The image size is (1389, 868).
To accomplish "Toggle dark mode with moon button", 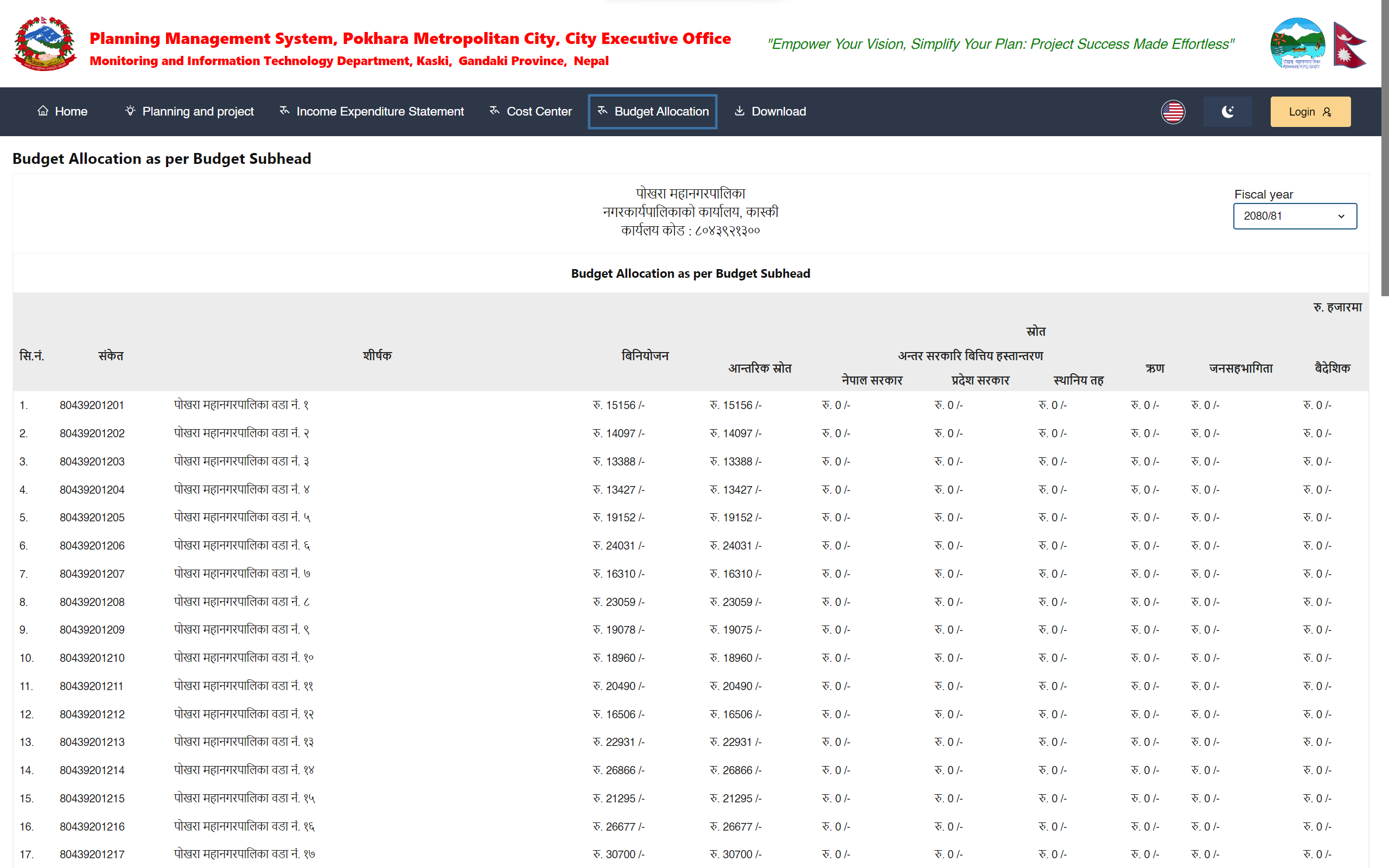I will point(1227,112).
